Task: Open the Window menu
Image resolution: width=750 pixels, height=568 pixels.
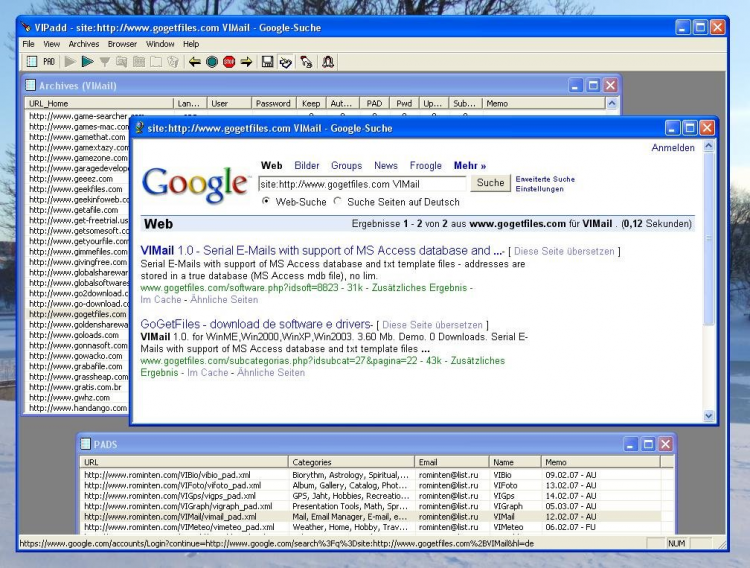Action: pos(160,44)
